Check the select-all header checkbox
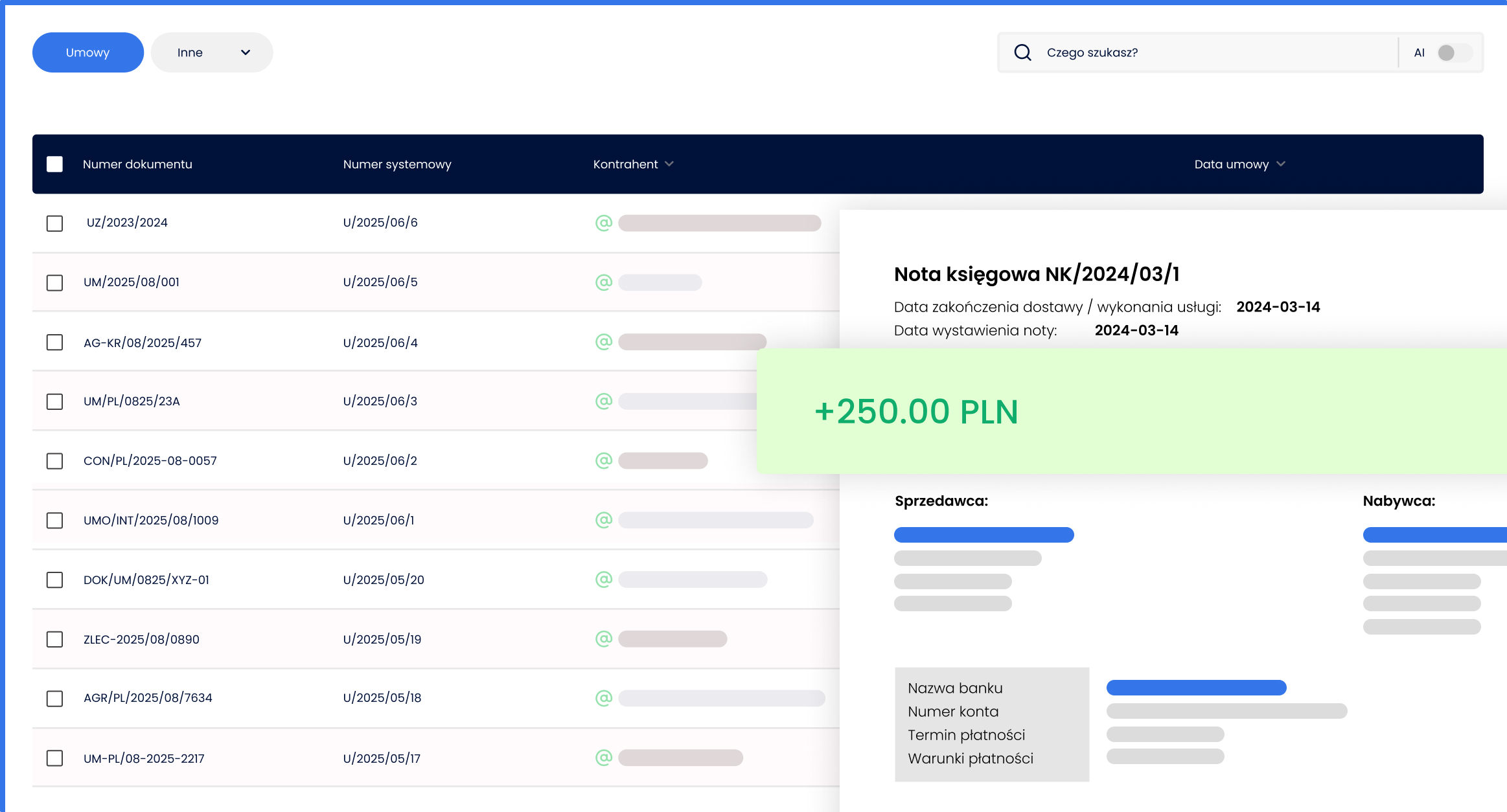The image size is (1507, 812). [x=54, y=164]
